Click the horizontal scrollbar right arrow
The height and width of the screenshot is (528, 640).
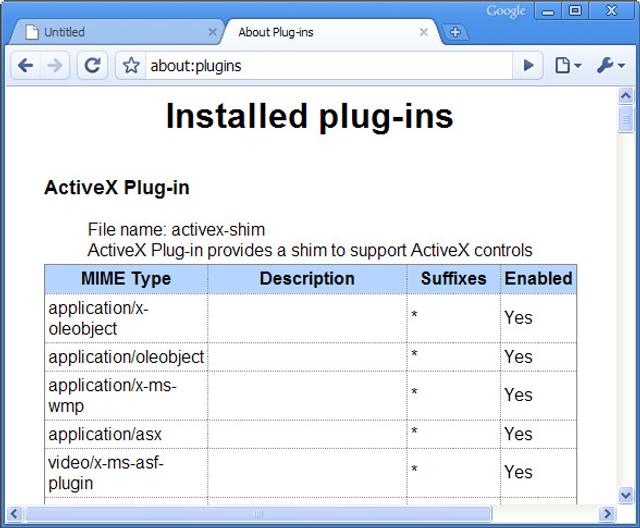coord(607,513)
